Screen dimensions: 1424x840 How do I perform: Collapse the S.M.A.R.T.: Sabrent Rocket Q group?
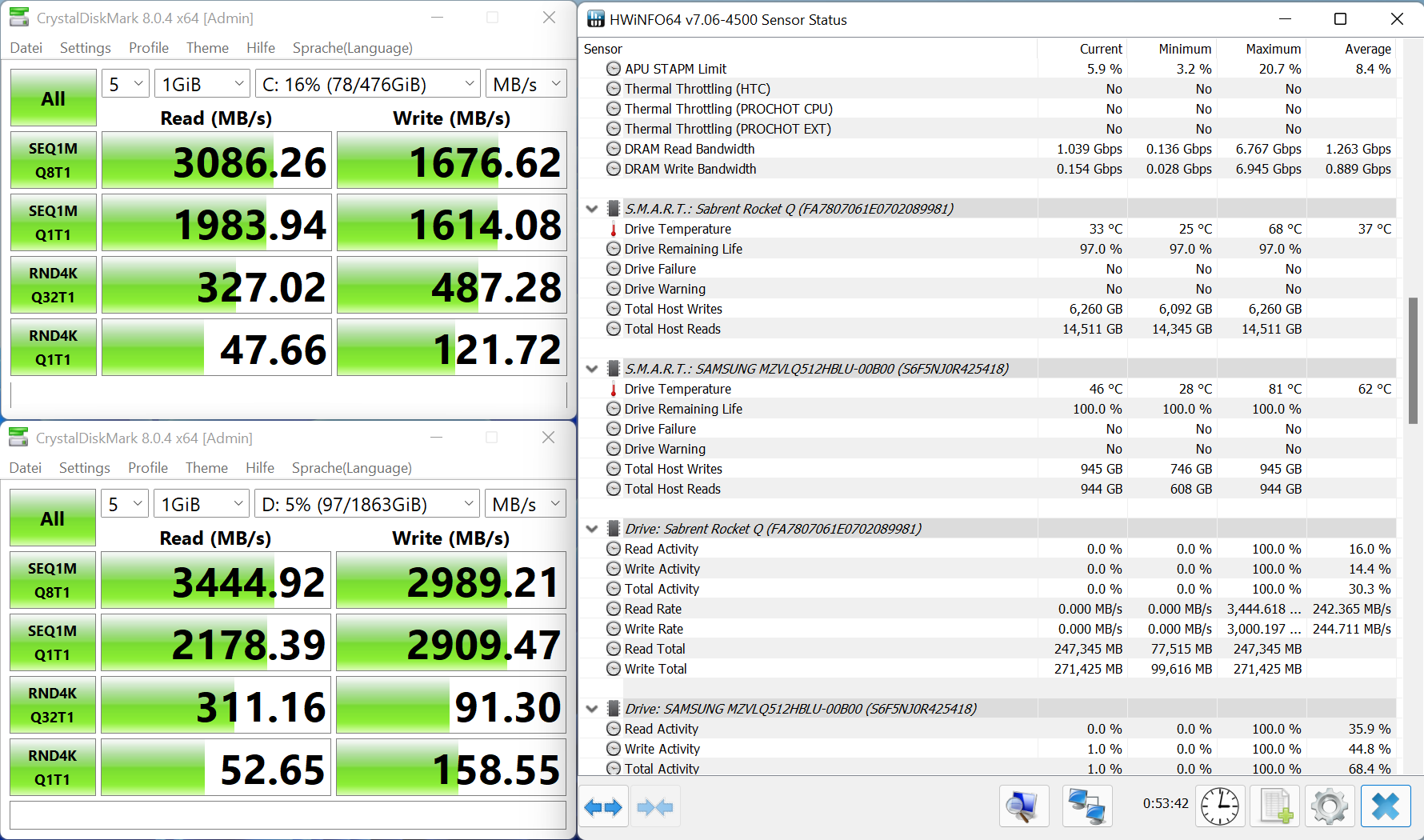click(592, 209)
